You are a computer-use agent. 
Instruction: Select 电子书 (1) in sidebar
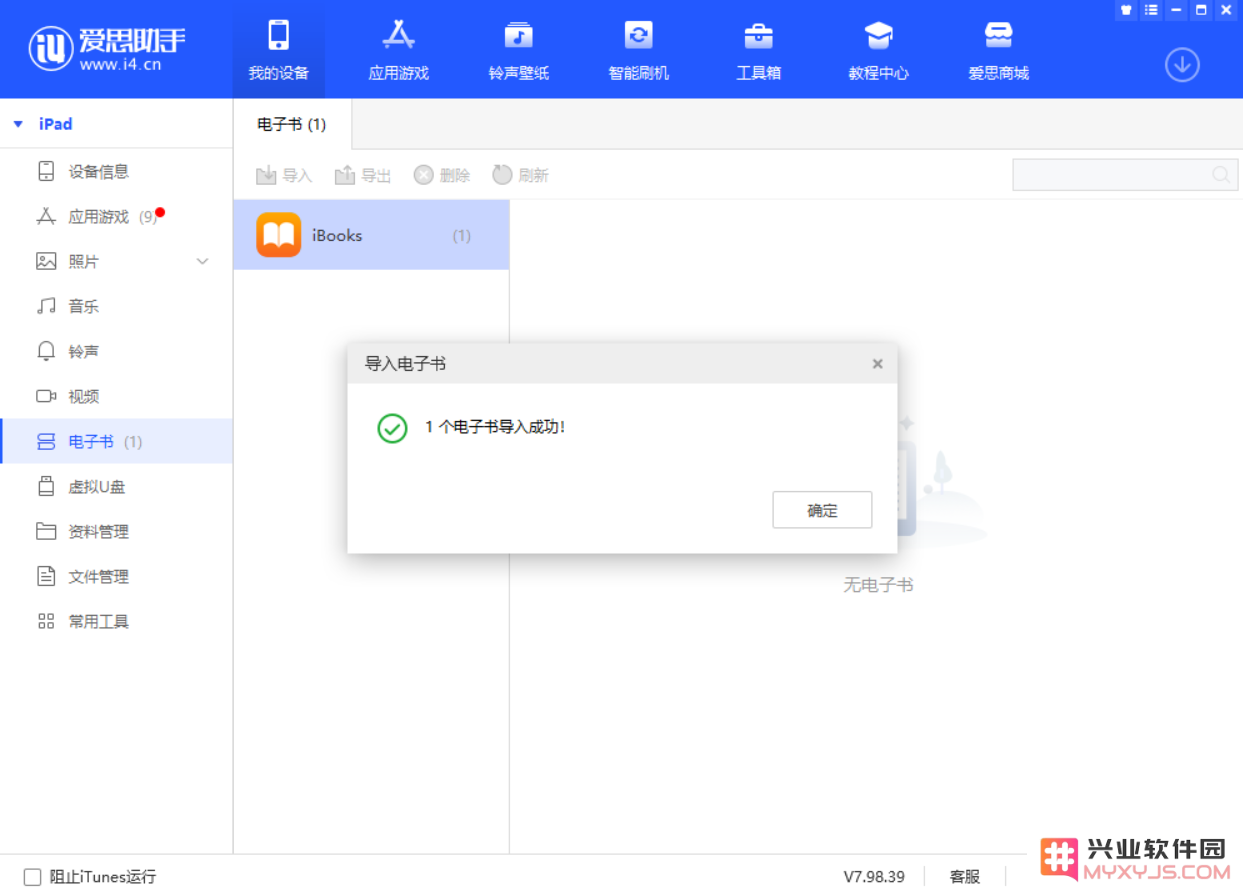click(x=116, y=442)
